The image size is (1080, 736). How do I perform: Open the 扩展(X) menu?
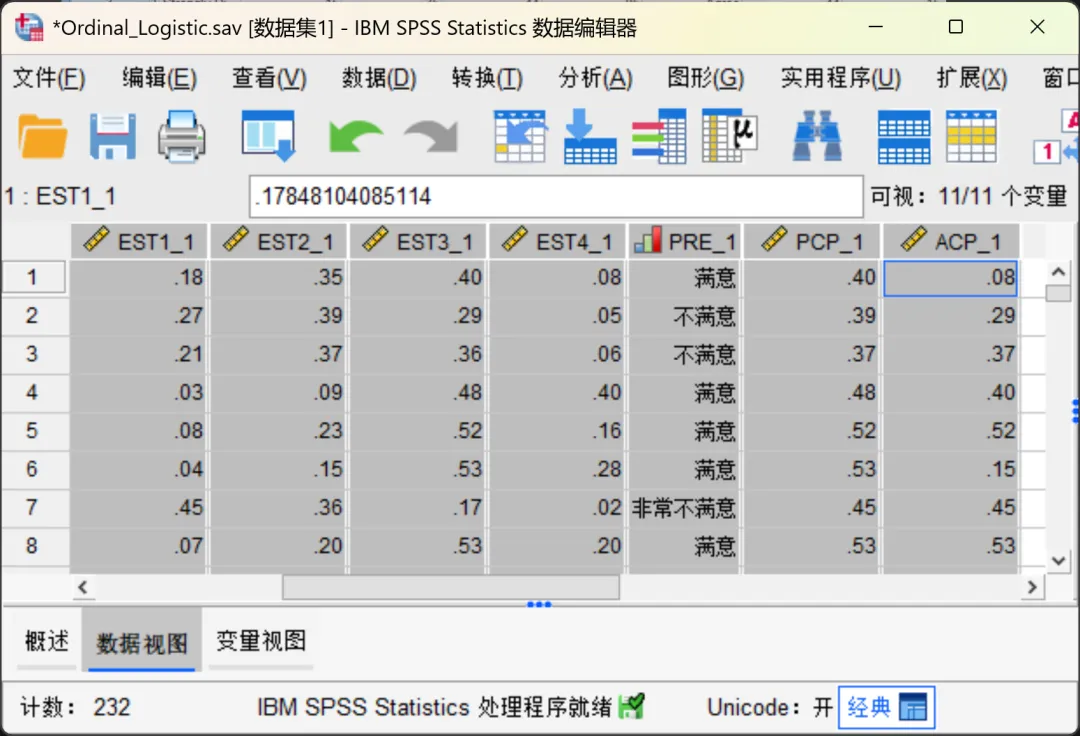(x=971, y=78)
